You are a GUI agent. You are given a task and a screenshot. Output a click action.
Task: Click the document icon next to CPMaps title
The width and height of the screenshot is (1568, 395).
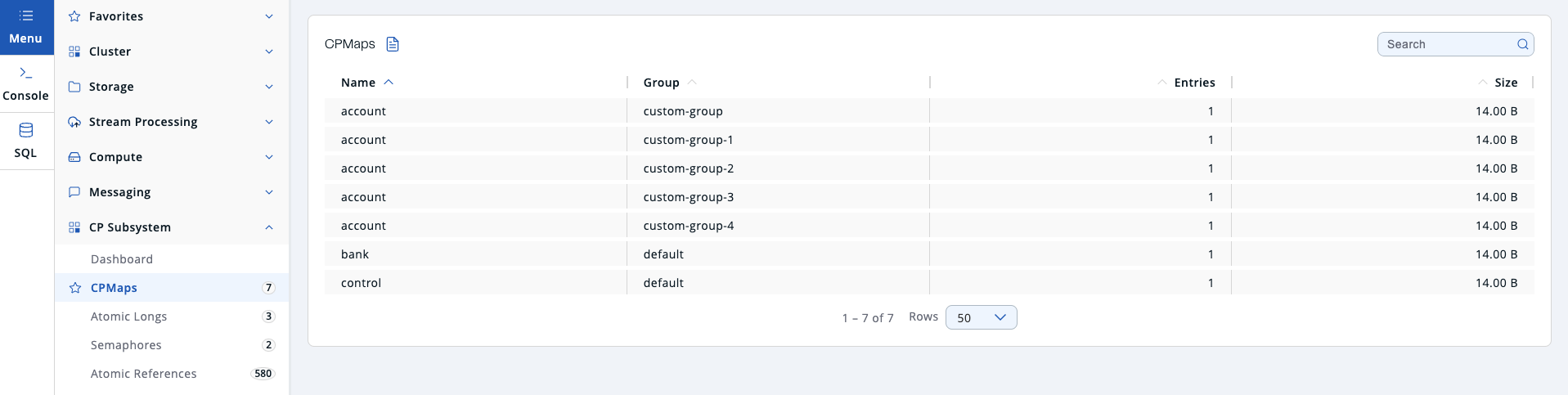tap(393, 44)
